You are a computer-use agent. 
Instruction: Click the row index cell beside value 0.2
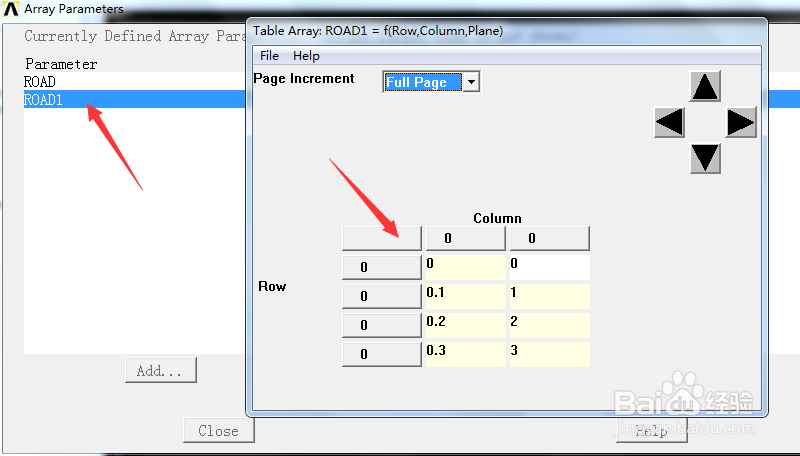382,325
